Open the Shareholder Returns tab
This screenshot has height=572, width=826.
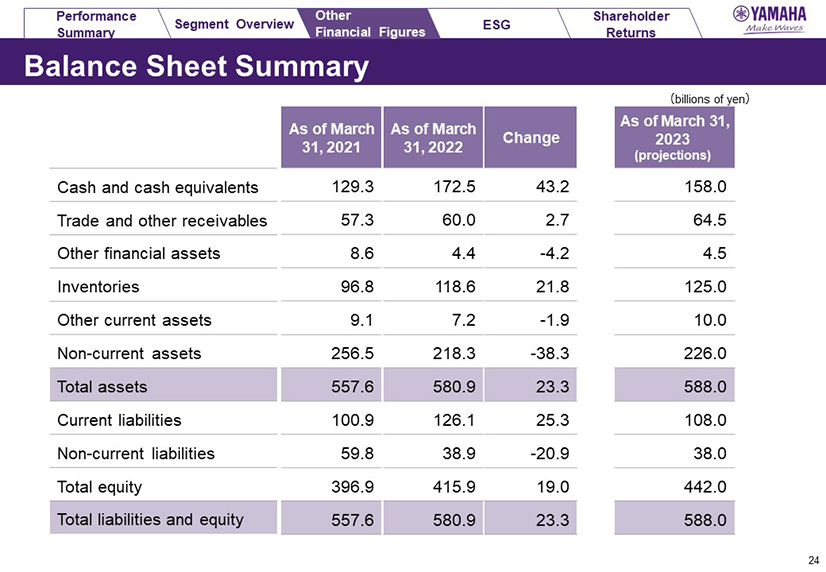point(630,24)
